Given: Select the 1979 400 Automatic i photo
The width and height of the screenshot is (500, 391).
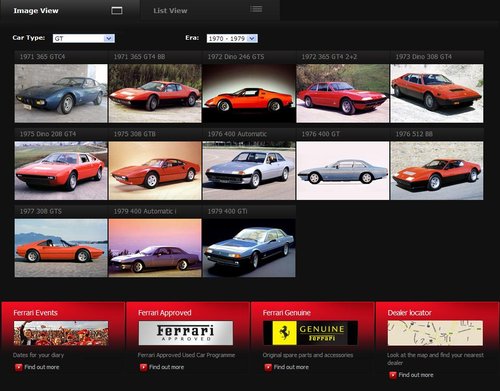Looking at the screenshot, I should (x=155, y=248).
